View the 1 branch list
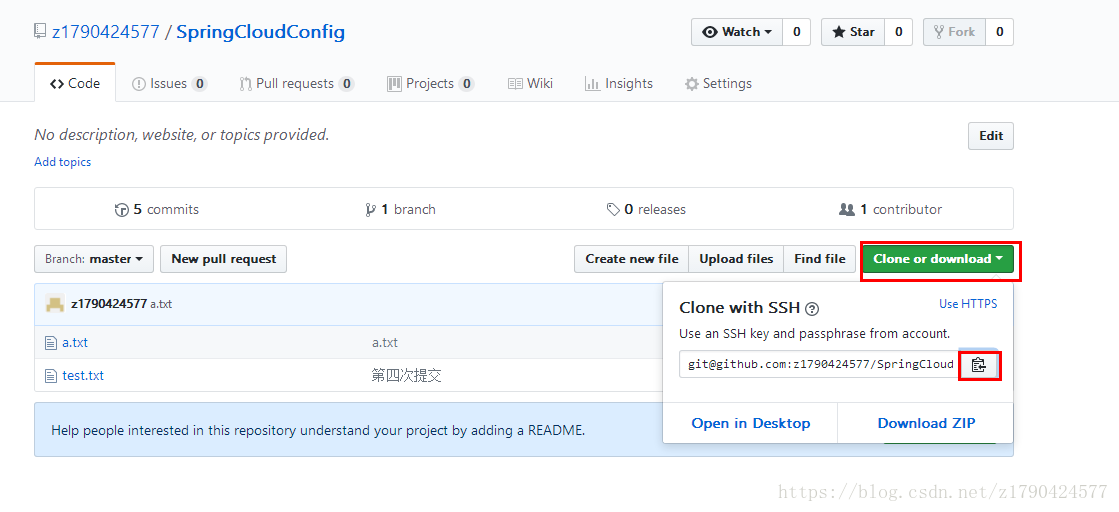The image size is (1119, 512). pyautogui.click(x=400, y=209)
